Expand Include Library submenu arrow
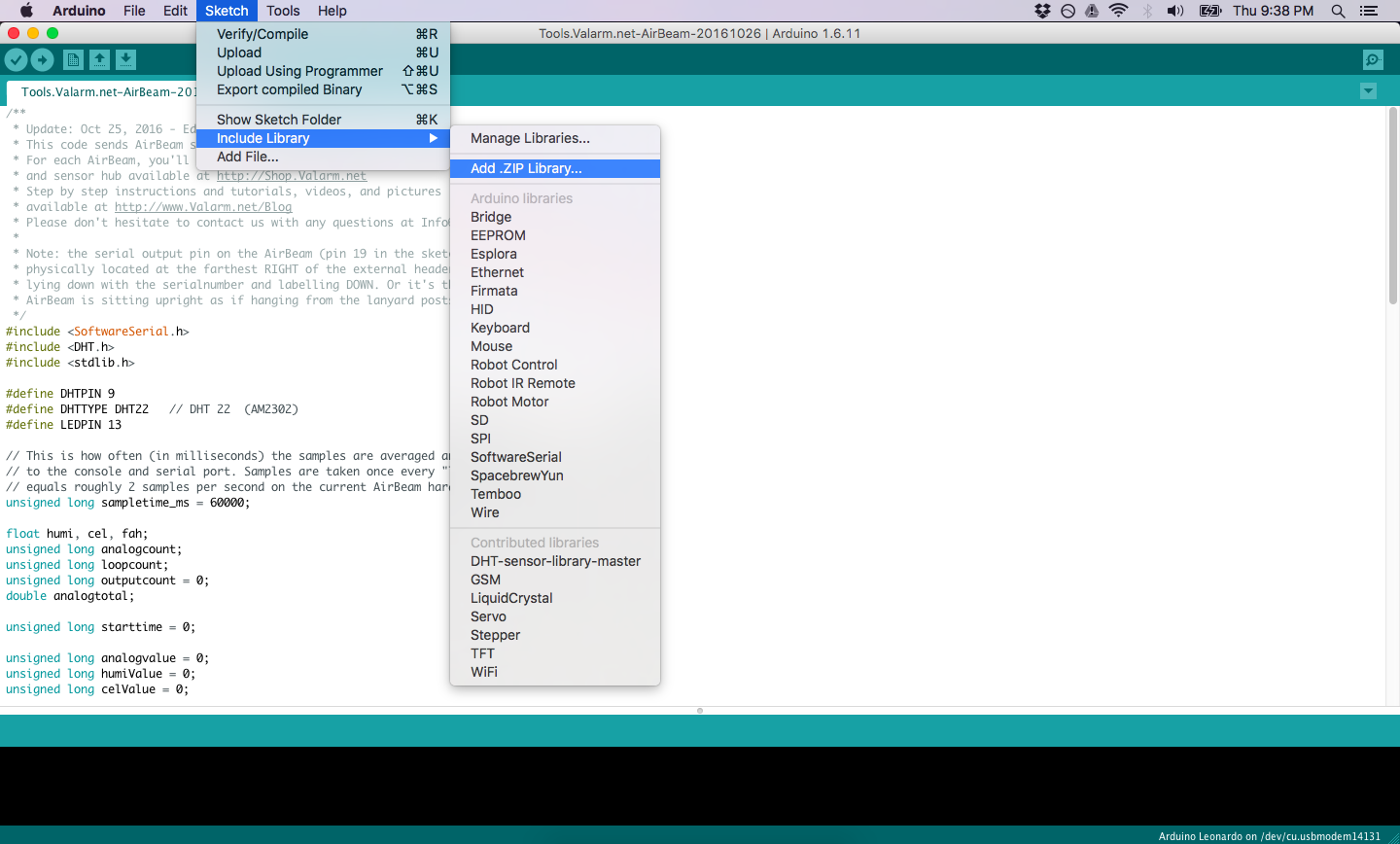 pos(434,138)
